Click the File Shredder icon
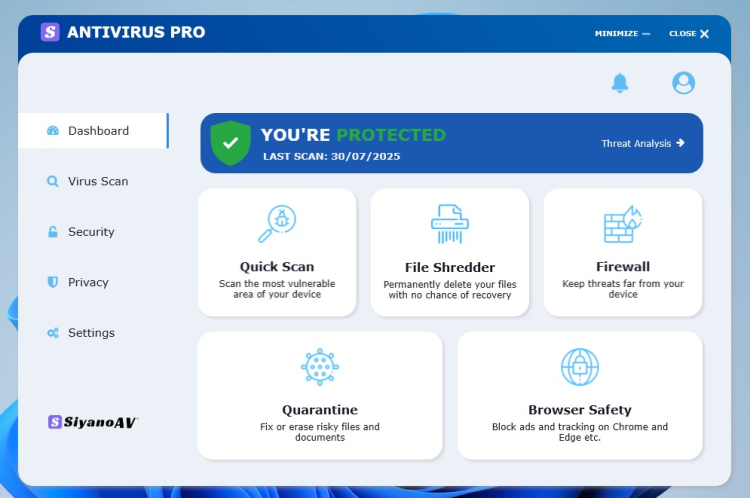The height and width of the screenshot is (498, 750). pos(450,224)
